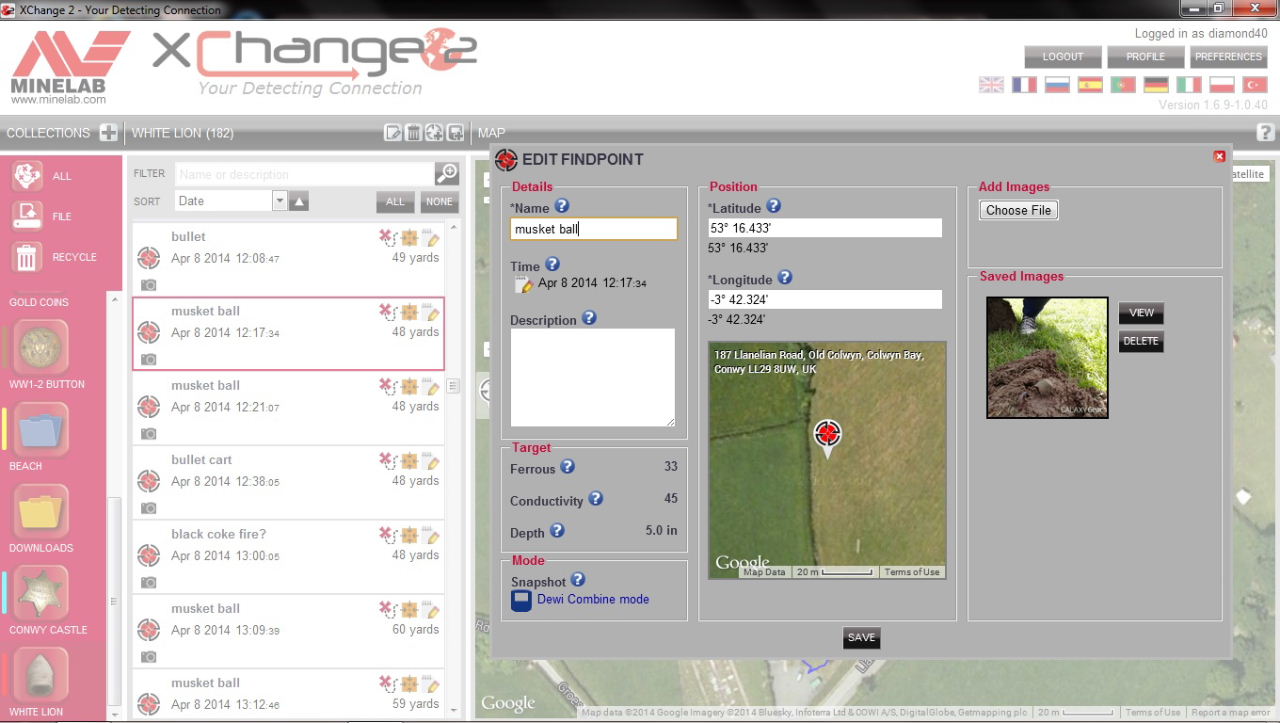
Task: Open help for the Longitude field
Action: tap(785, 278)
